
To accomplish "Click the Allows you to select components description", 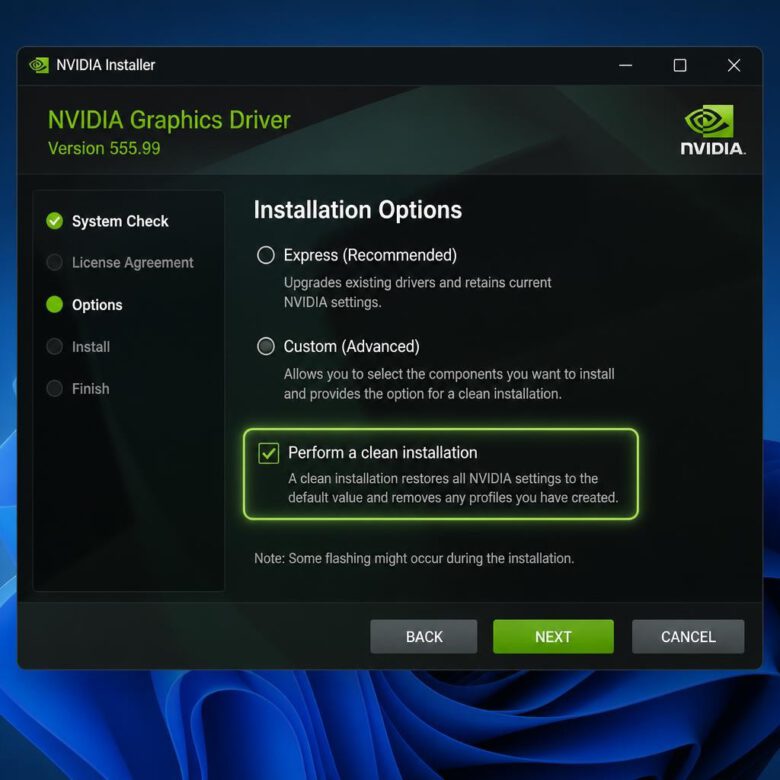I will [x=449, y=384].
